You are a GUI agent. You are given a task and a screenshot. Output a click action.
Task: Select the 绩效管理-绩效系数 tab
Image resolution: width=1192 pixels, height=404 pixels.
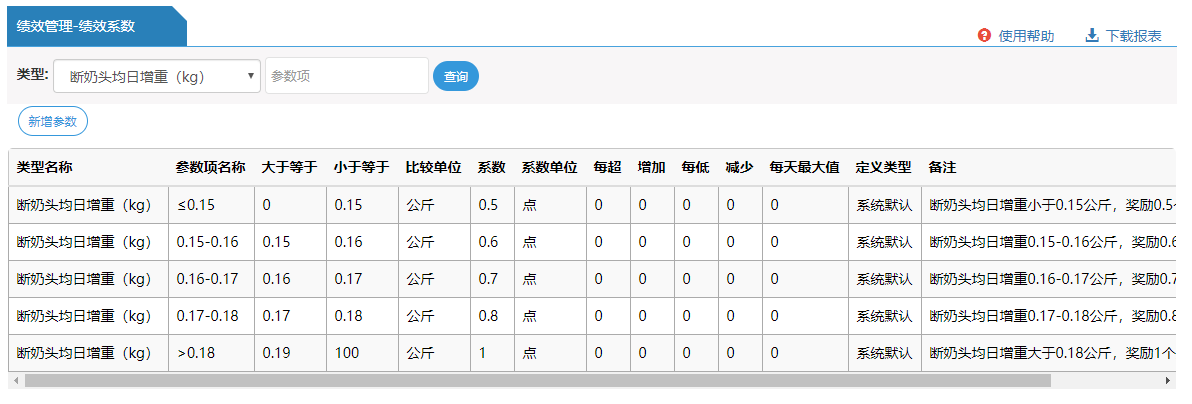click(90, 26)
